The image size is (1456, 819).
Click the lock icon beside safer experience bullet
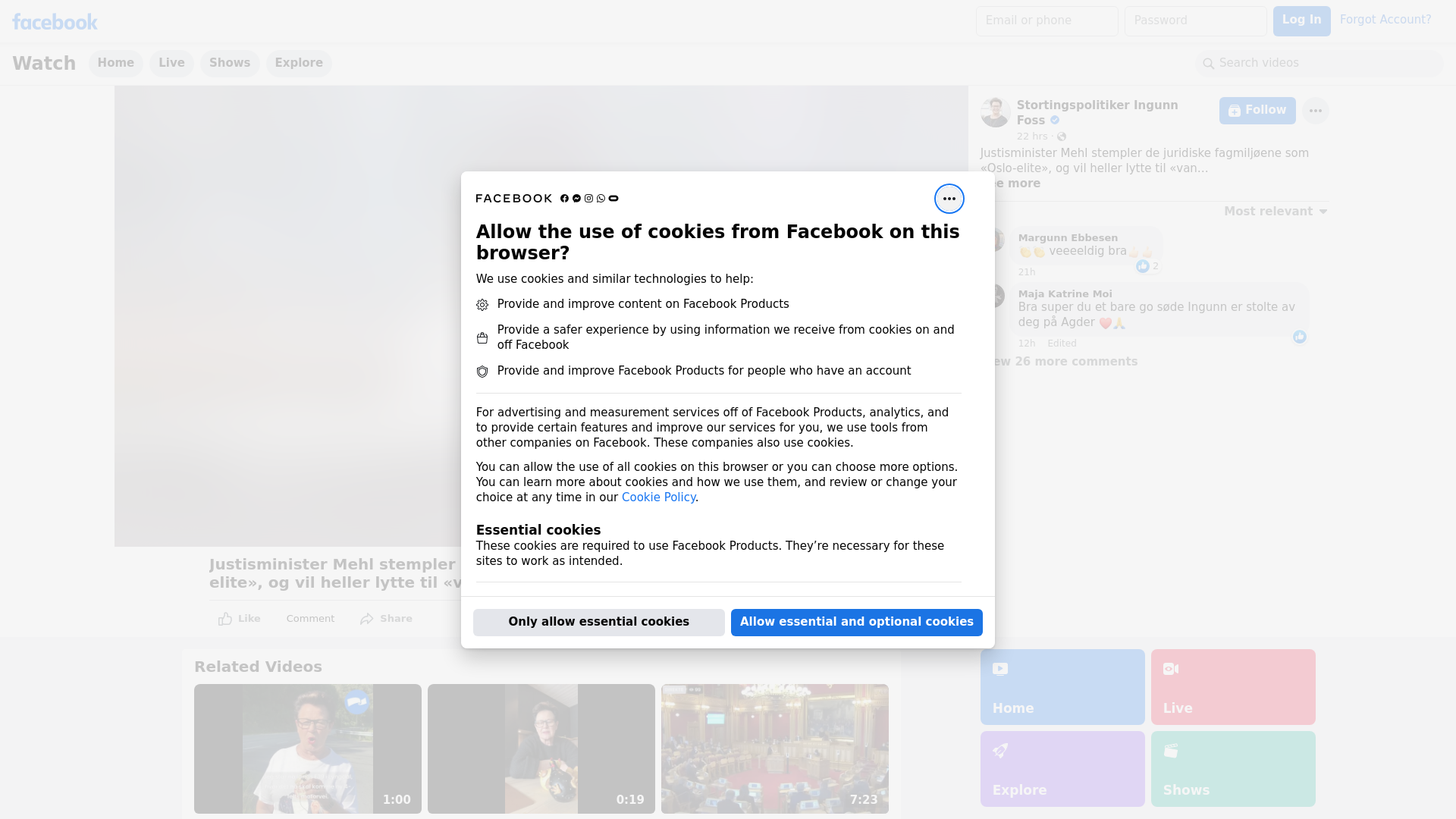point(482,338)
